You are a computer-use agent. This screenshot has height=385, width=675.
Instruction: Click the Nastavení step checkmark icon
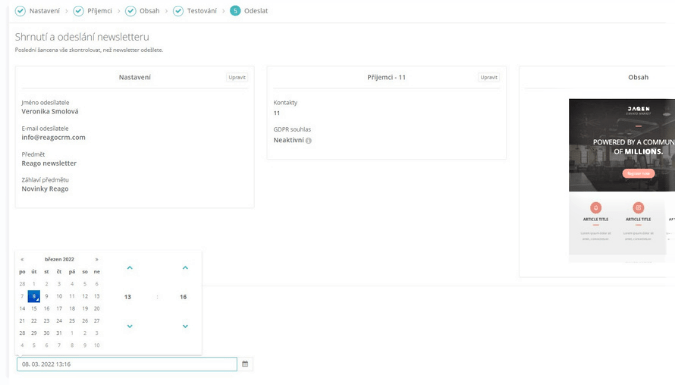coord(20,11)
